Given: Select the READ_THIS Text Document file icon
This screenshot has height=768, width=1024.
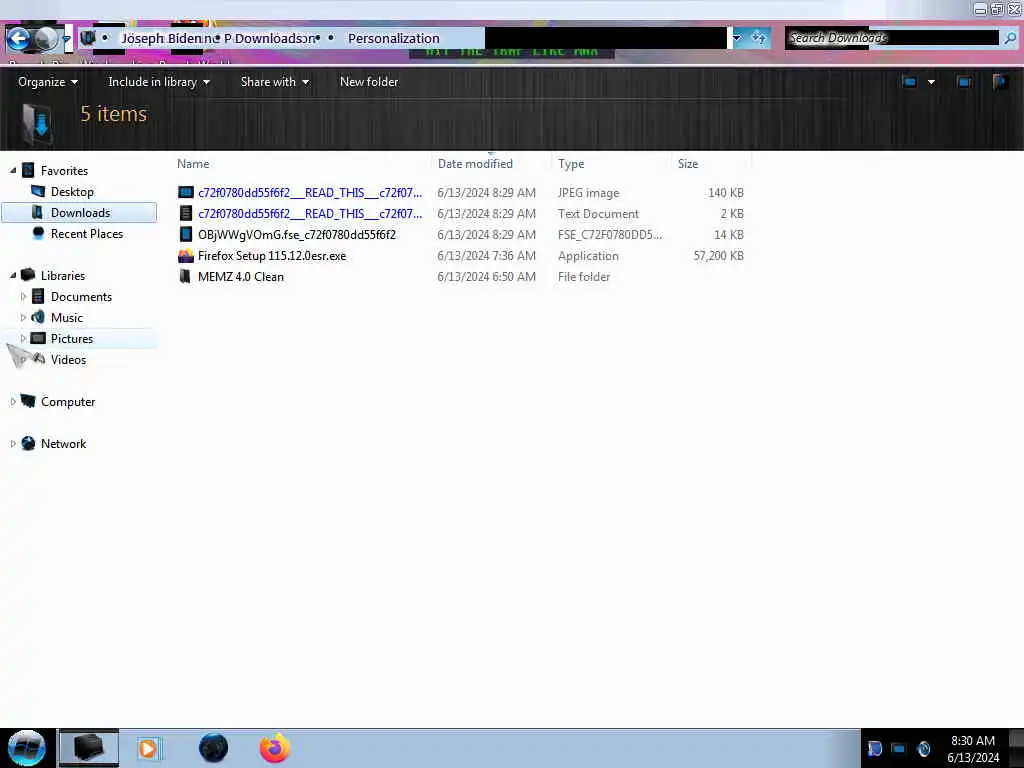Looking at the screenshot, I should [186, 214].
